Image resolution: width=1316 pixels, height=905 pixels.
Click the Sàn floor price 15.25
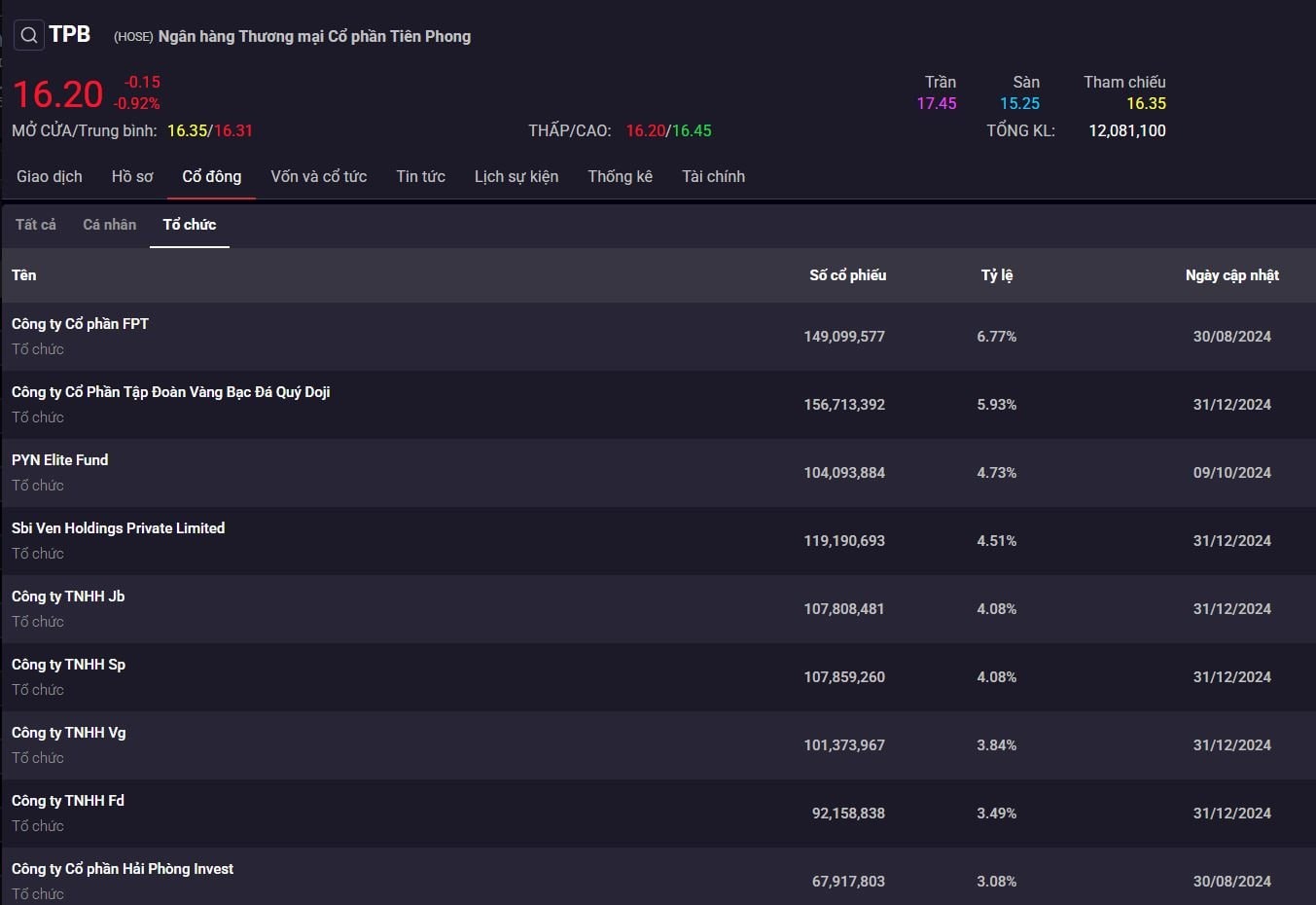[1020, 104]
